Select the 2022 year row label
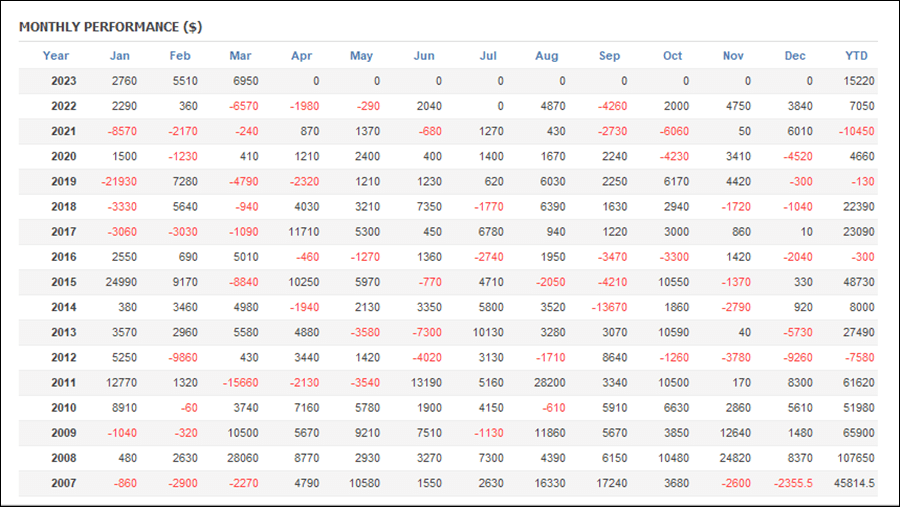Viewport: 900px width, 507px height. pyautogui.click(x=64, y=106)
